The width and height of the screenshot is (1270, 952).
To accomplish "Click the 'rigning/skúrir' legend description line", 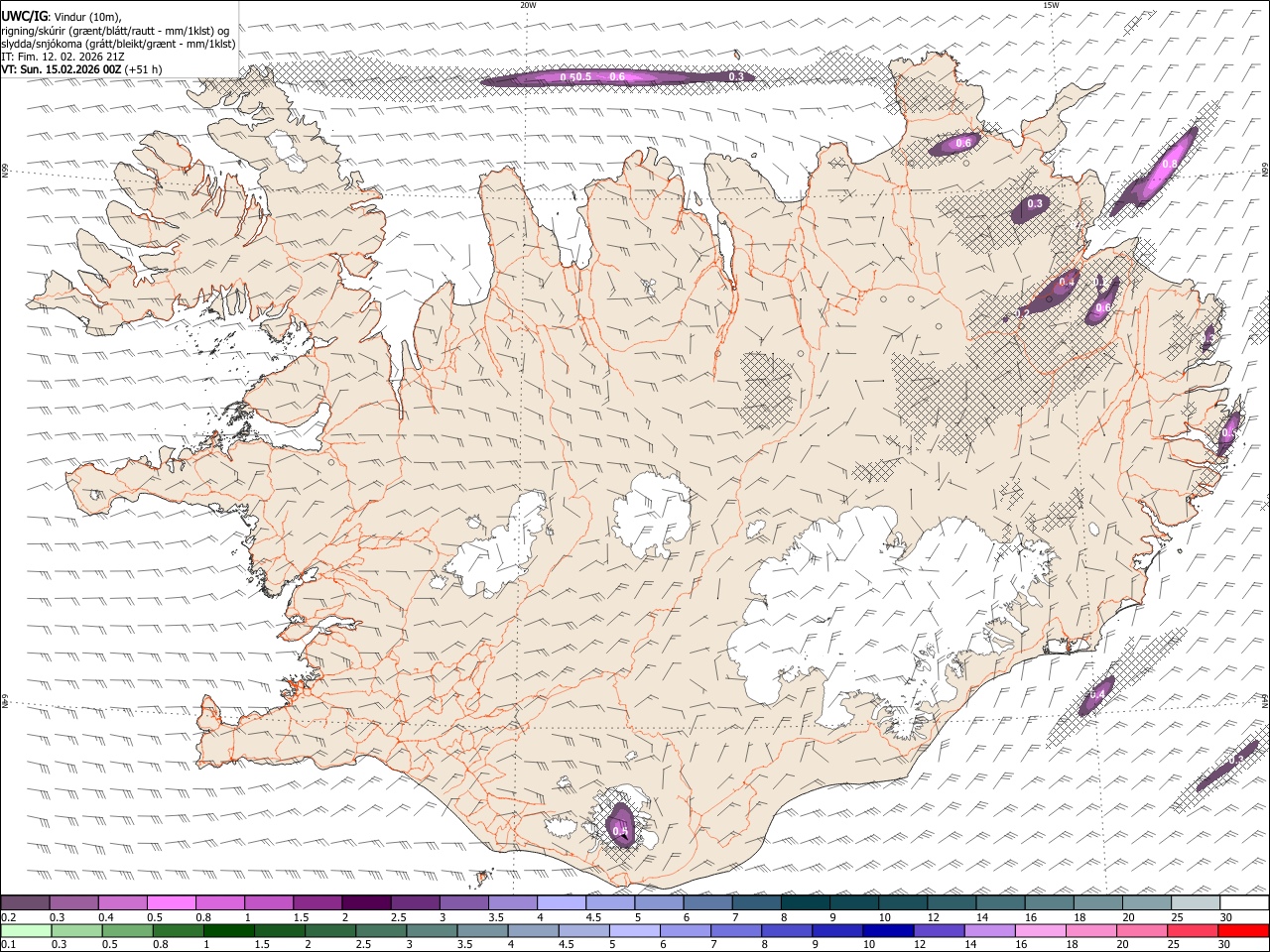I will click(x=116, y=30).
